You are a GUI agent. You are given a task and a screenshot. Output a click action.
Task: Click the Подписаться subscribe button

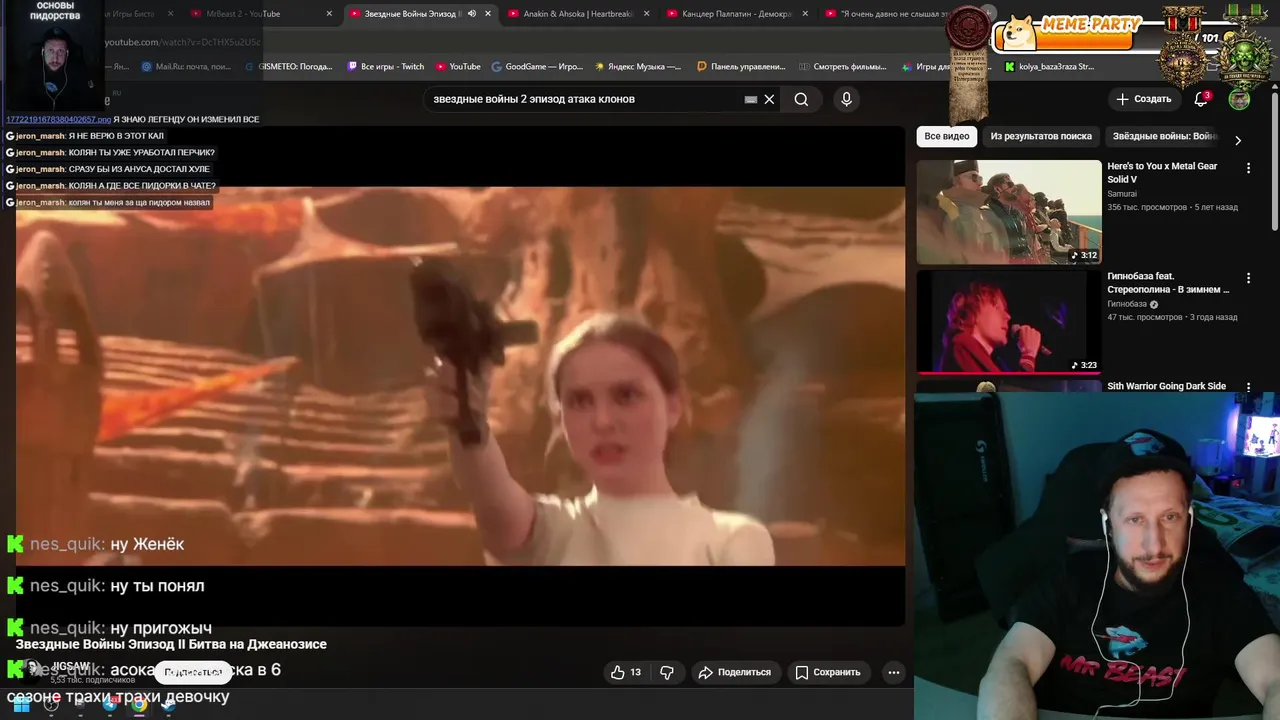tap(193, 672)
